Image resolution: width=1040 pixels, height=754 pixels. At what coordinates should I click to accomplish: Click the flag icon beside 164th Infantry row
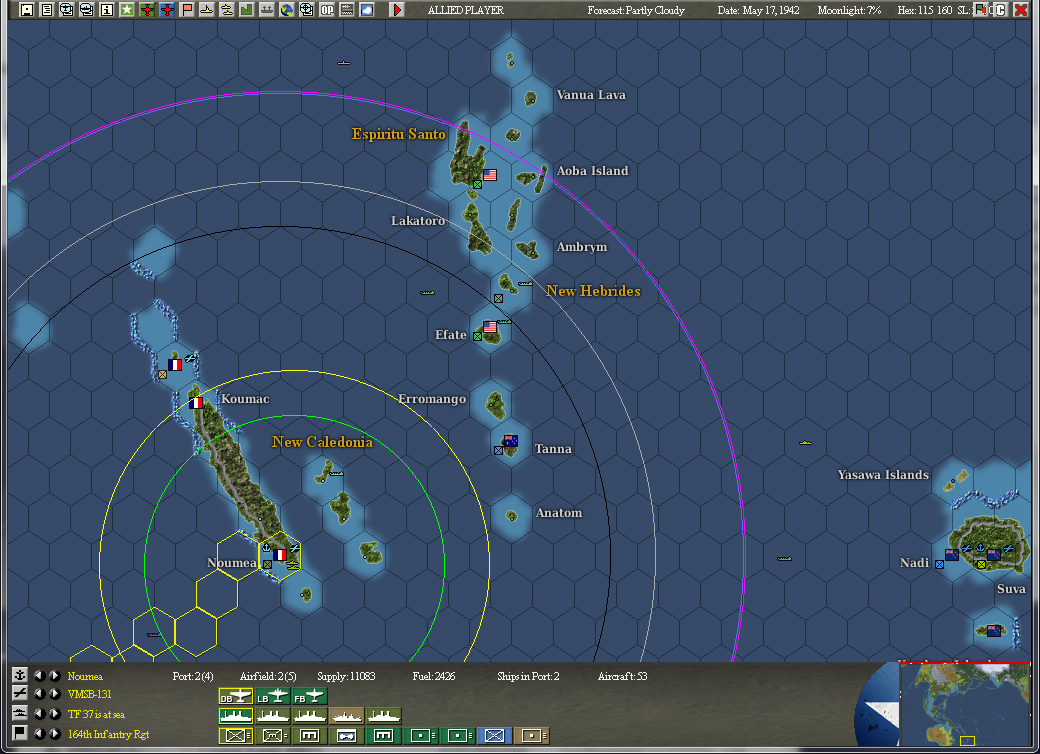click(20, 733)
